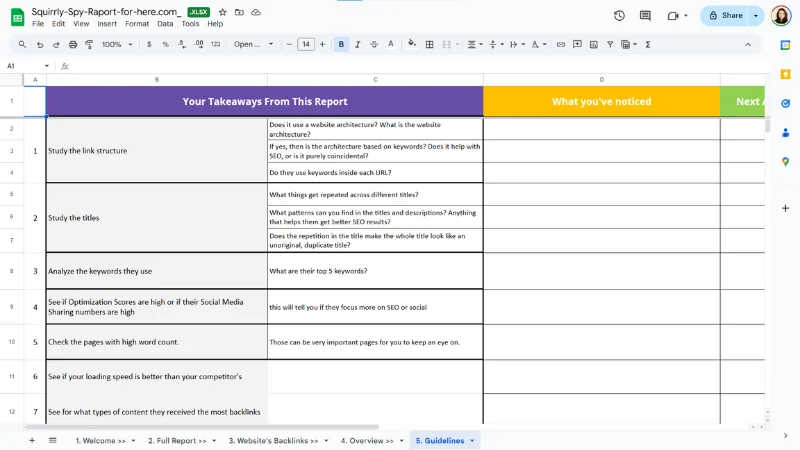The height and width of the screenshot is (450, 800).
Task: Open version history clock icon
Action: coord(619,15)
